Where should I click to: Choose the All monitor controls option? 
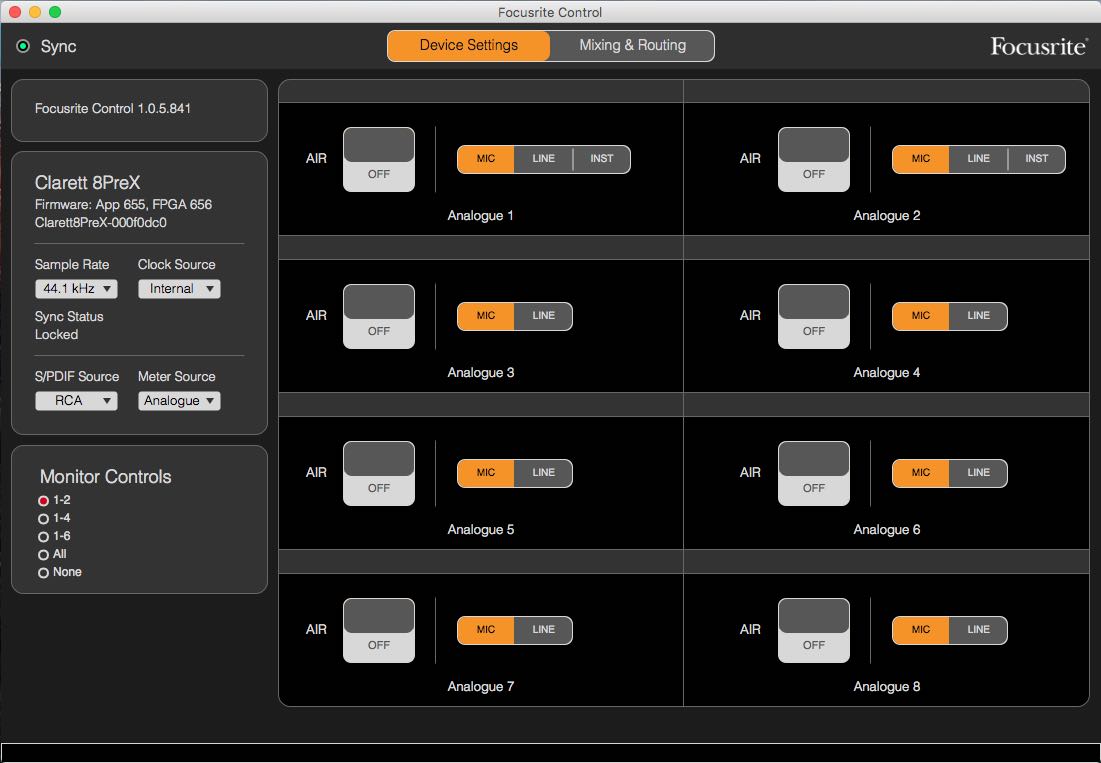point(43,555)
